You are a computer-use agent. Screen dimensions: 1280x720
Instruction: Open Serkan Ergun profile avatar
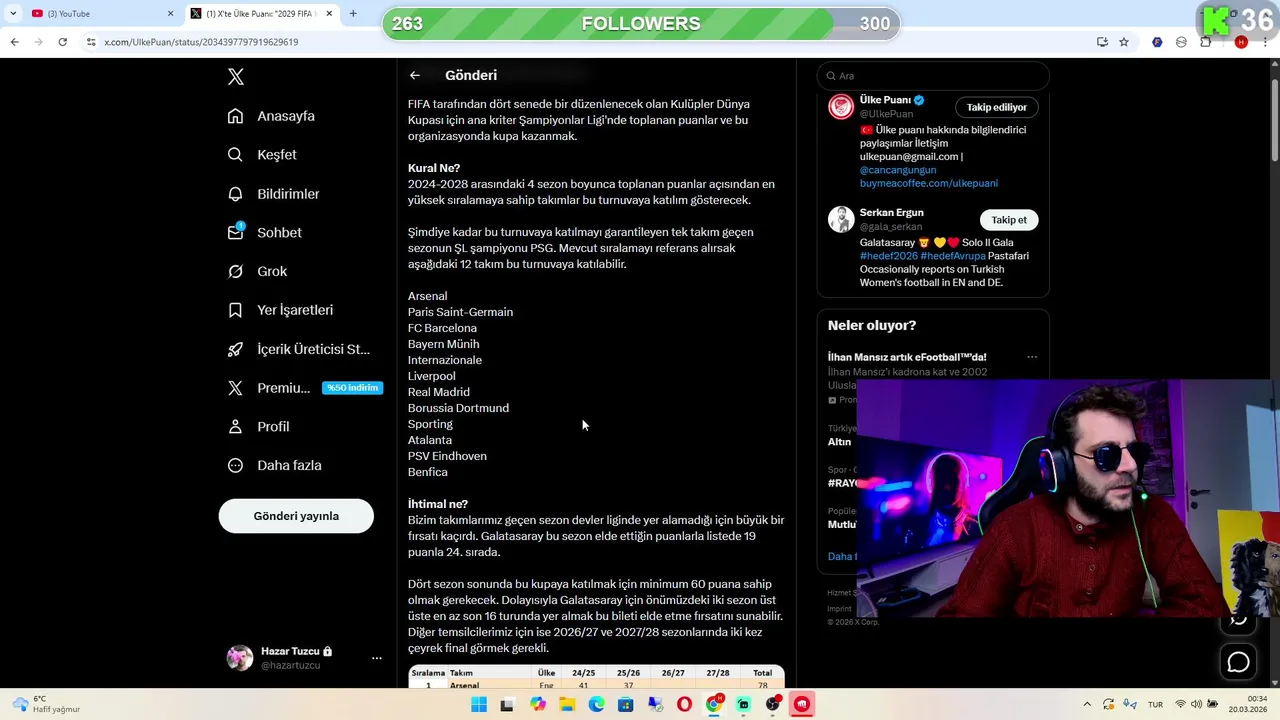point(841,220)
